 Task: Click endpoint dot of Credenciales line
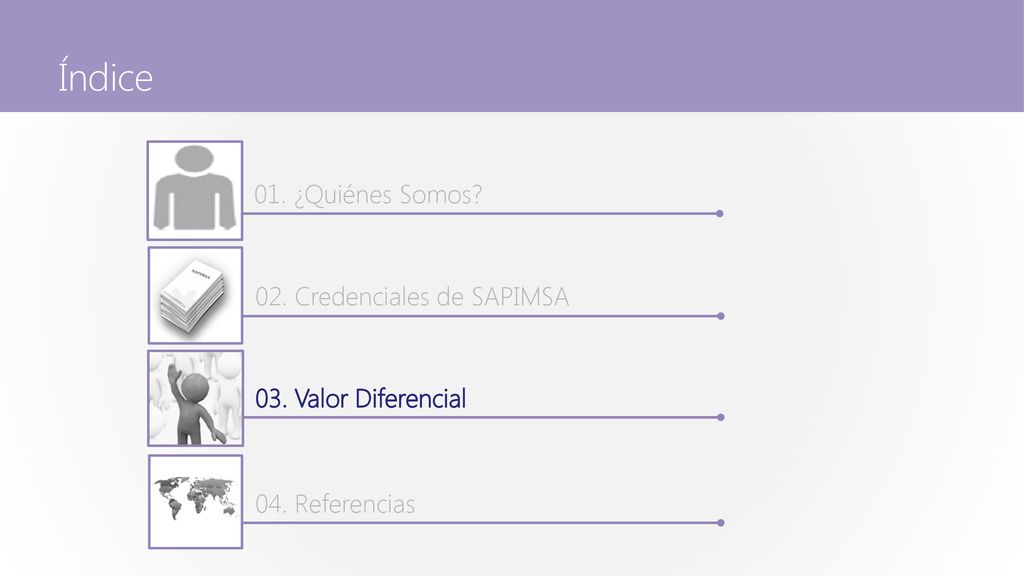click(x=721, y=316)
